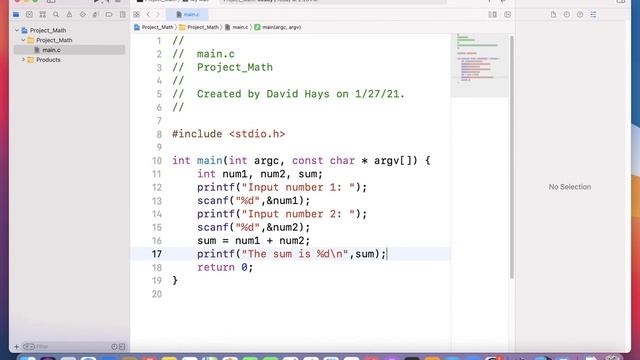Image resolution: width=640 pixels, height=360 pixels.
Task: Click the 'int main(int argc' function signature
Action: (x=301, y=161)
